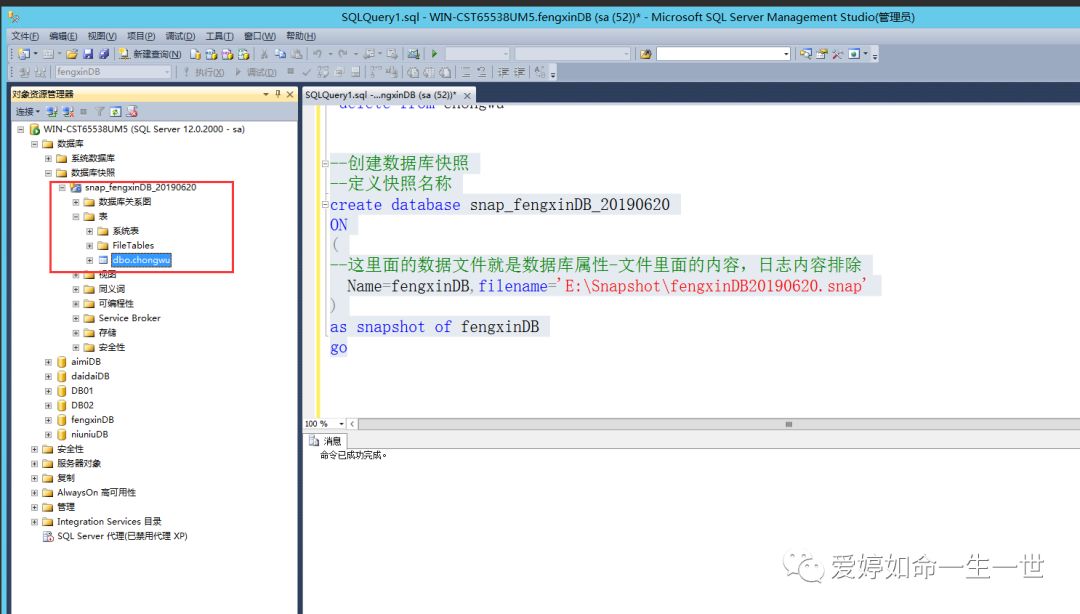Open the 连接 dropdown in Object Explorer
The width and height of the screenshot is (1080, 614).
pyautogui.click(x=28, y=112)
